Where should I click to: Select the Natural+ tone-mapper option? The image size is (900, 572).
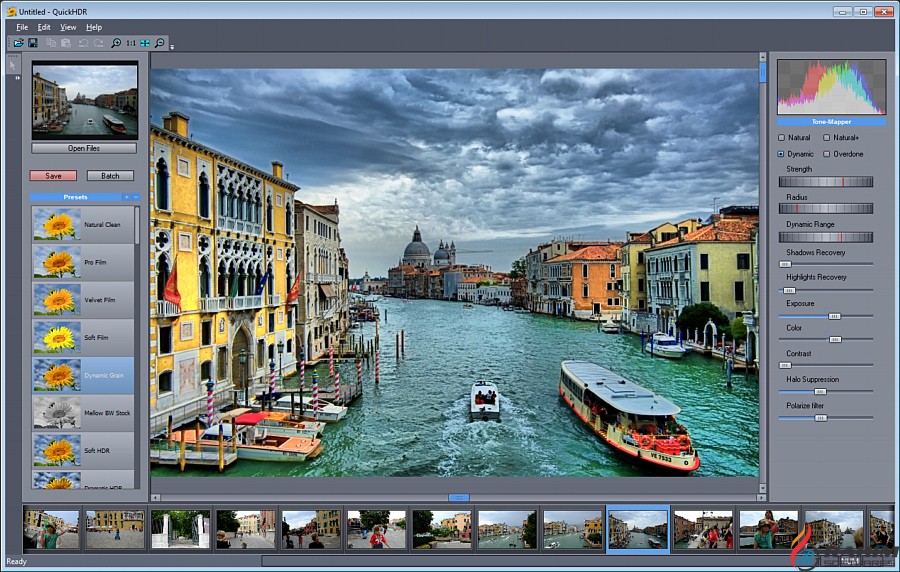click(x=827, y=137)
